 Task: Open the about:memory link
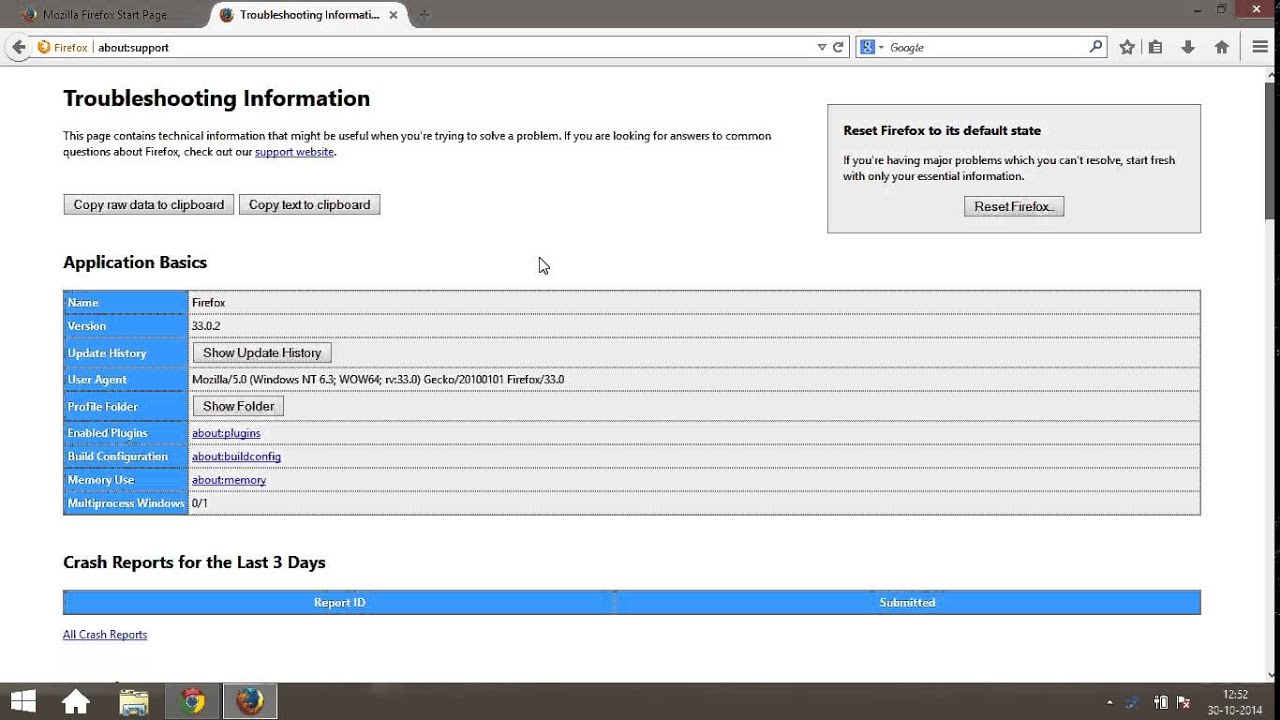click(229, 480)
